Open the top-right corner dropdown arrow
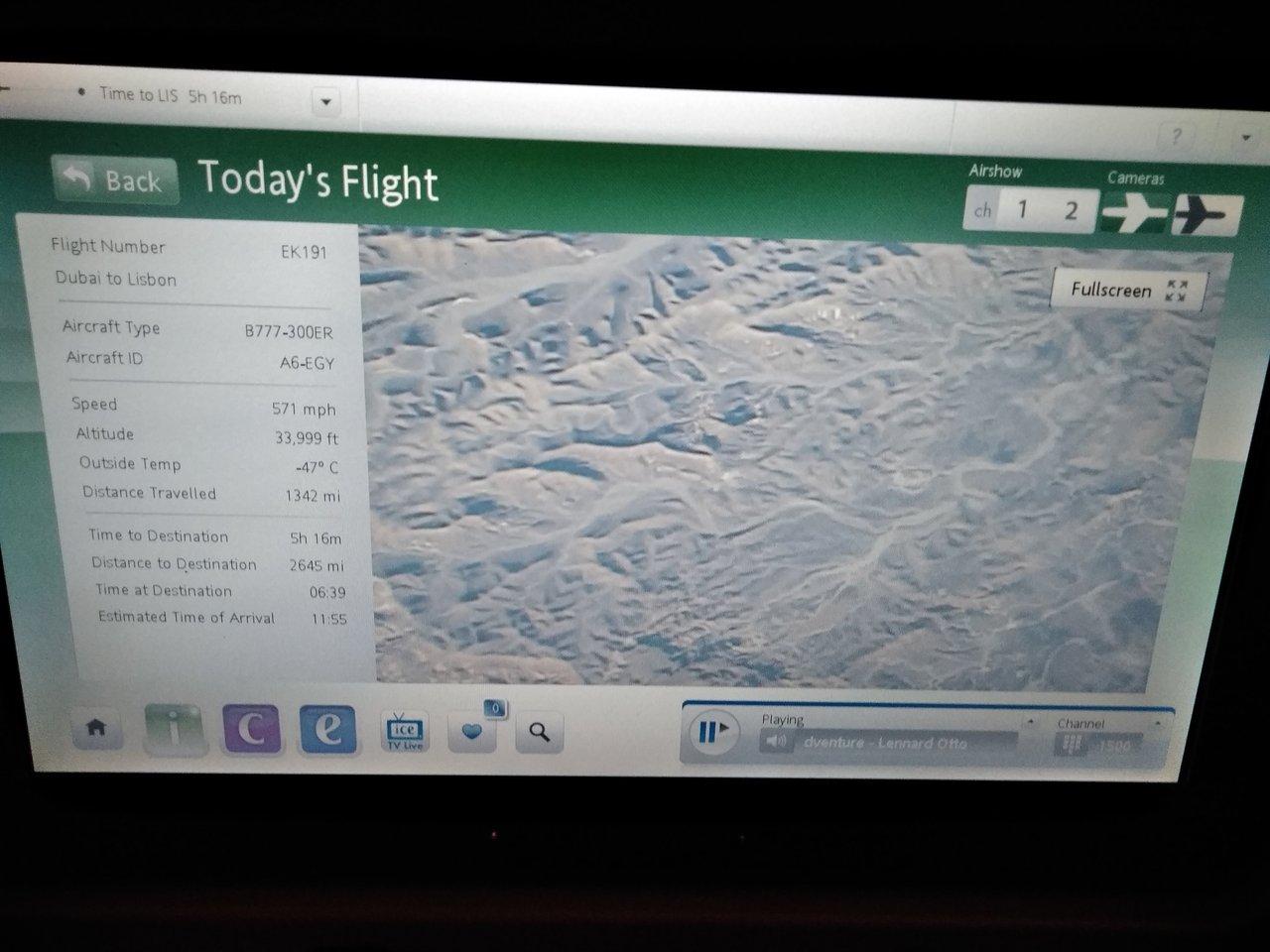Screen dimensions: 1270x952 1245,138
